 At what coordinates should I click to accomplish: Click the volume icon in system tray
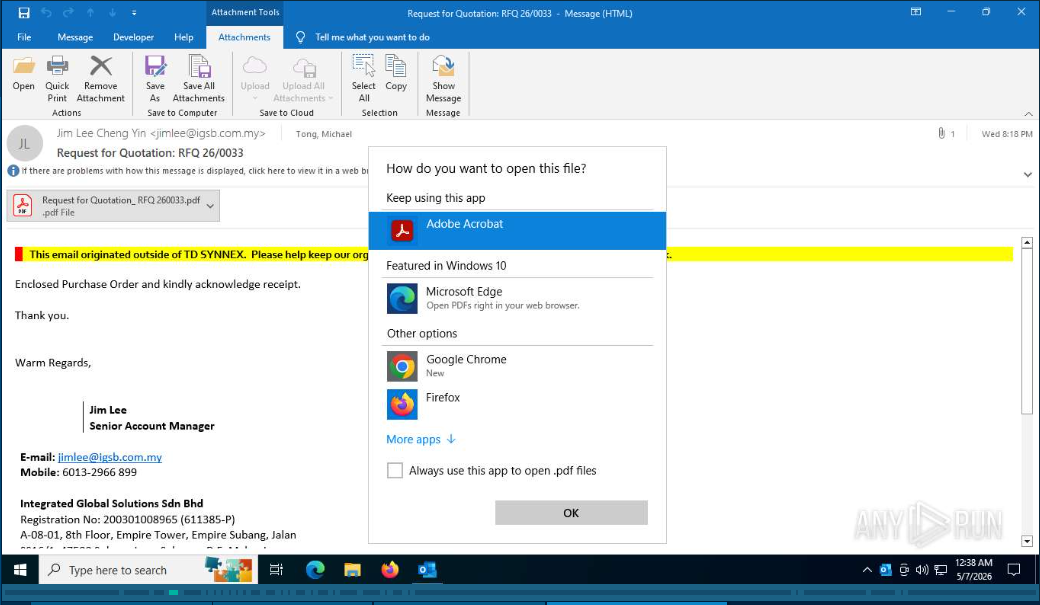tap(922, 570)
